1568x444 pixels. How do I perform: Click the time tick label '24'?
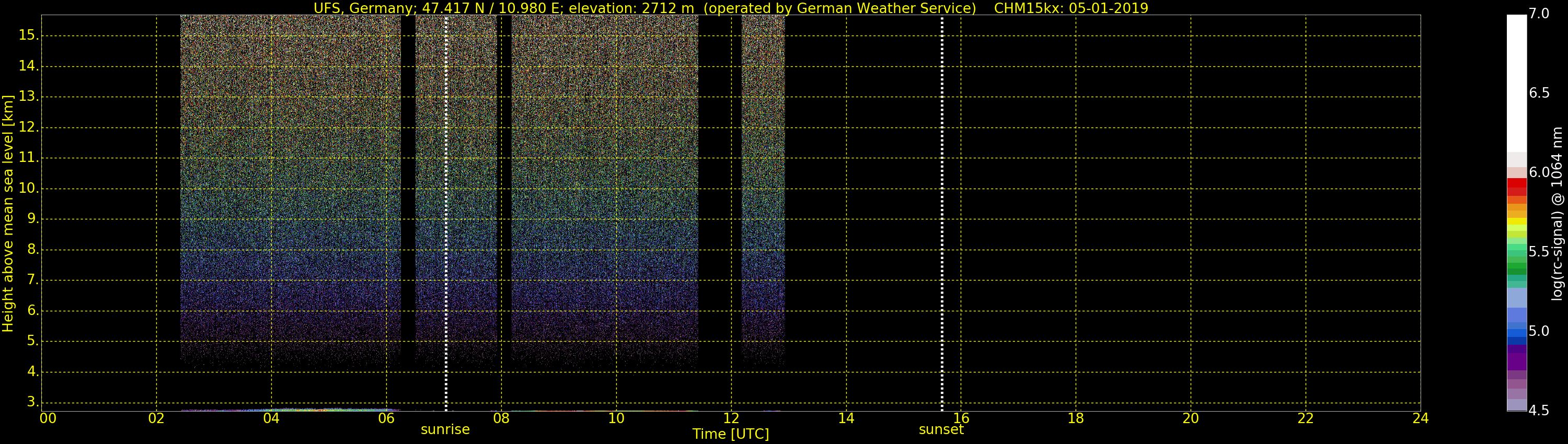point(1421,418)
